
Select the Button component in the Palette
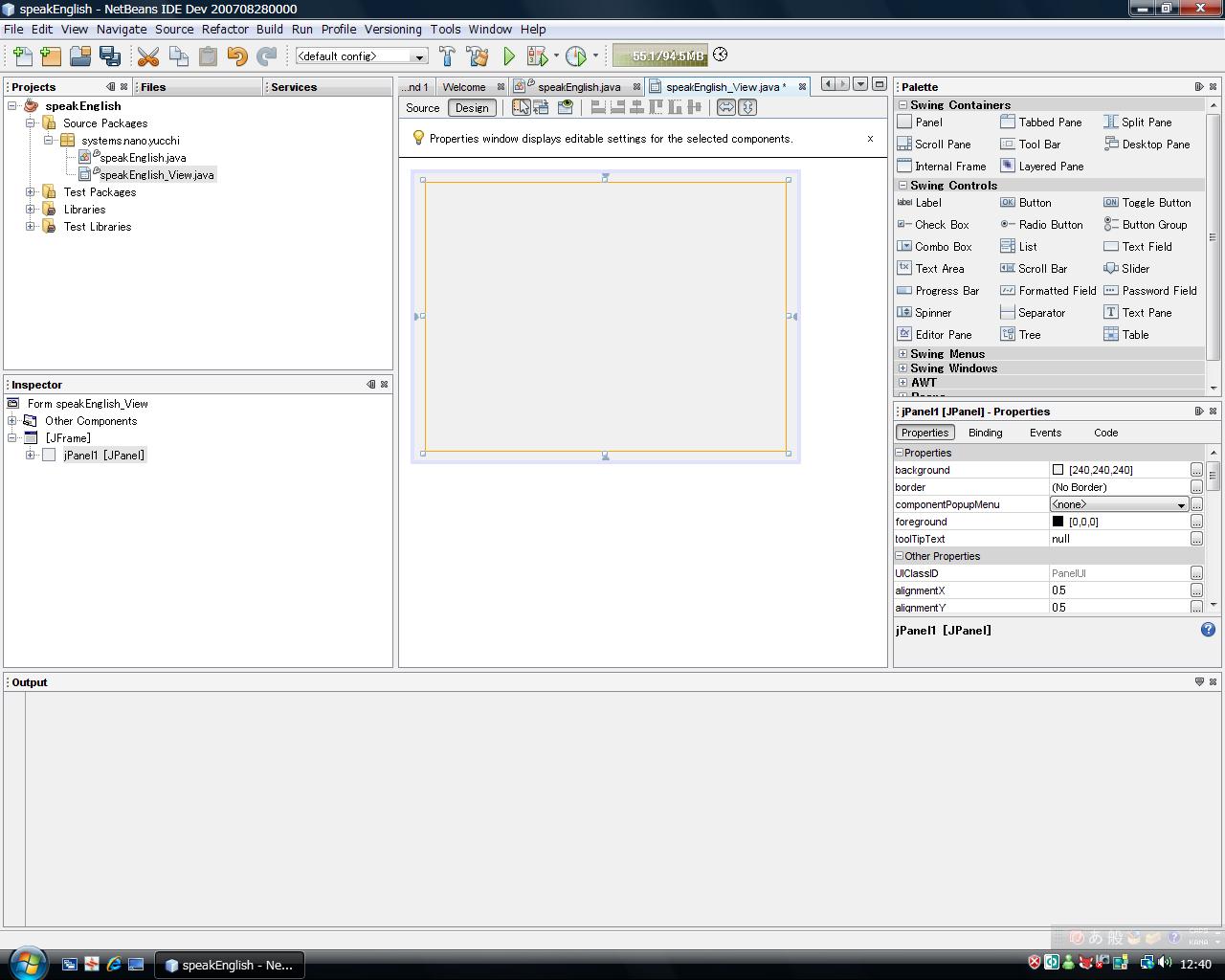click(x=1034, y=203)
